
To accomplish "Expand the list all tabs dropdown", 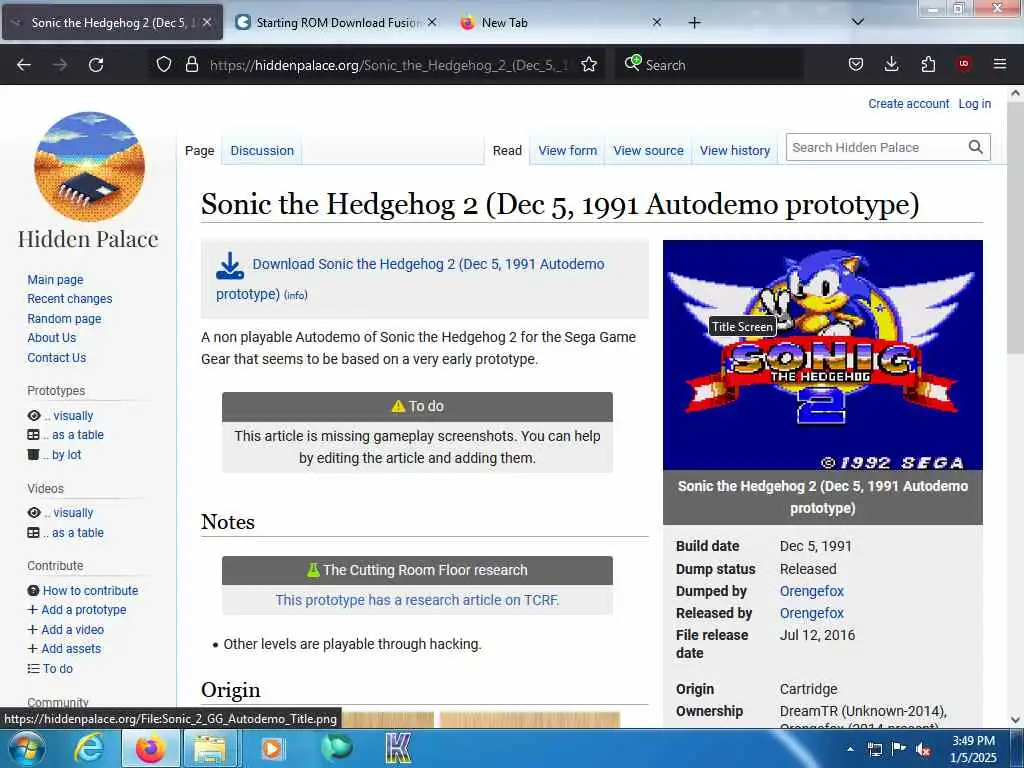I will tap(858, 22).
